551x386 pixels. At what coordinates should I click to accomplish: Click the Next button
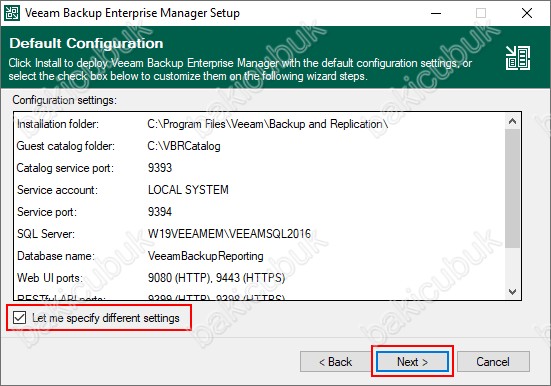coord(412,361)
